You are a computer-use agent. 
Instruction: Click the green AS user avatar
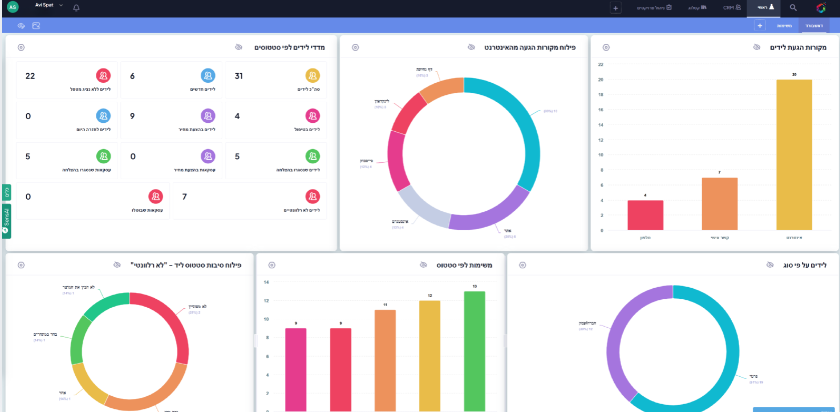tap(13, 8)
